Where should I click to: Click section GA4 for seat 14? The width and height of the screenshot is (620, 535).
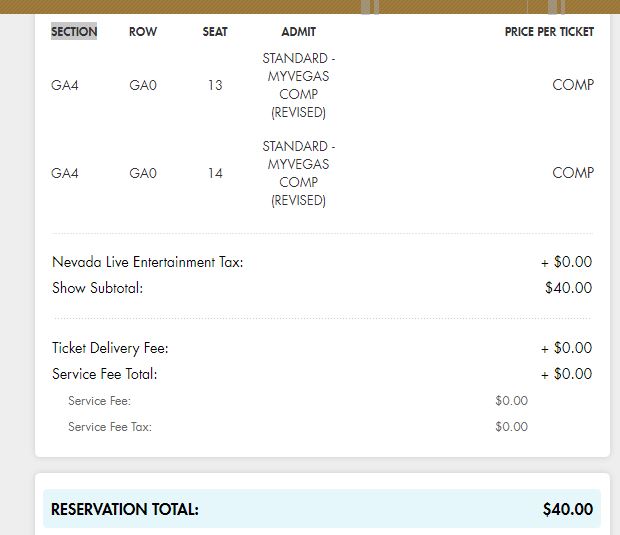[x=65, y=173]
